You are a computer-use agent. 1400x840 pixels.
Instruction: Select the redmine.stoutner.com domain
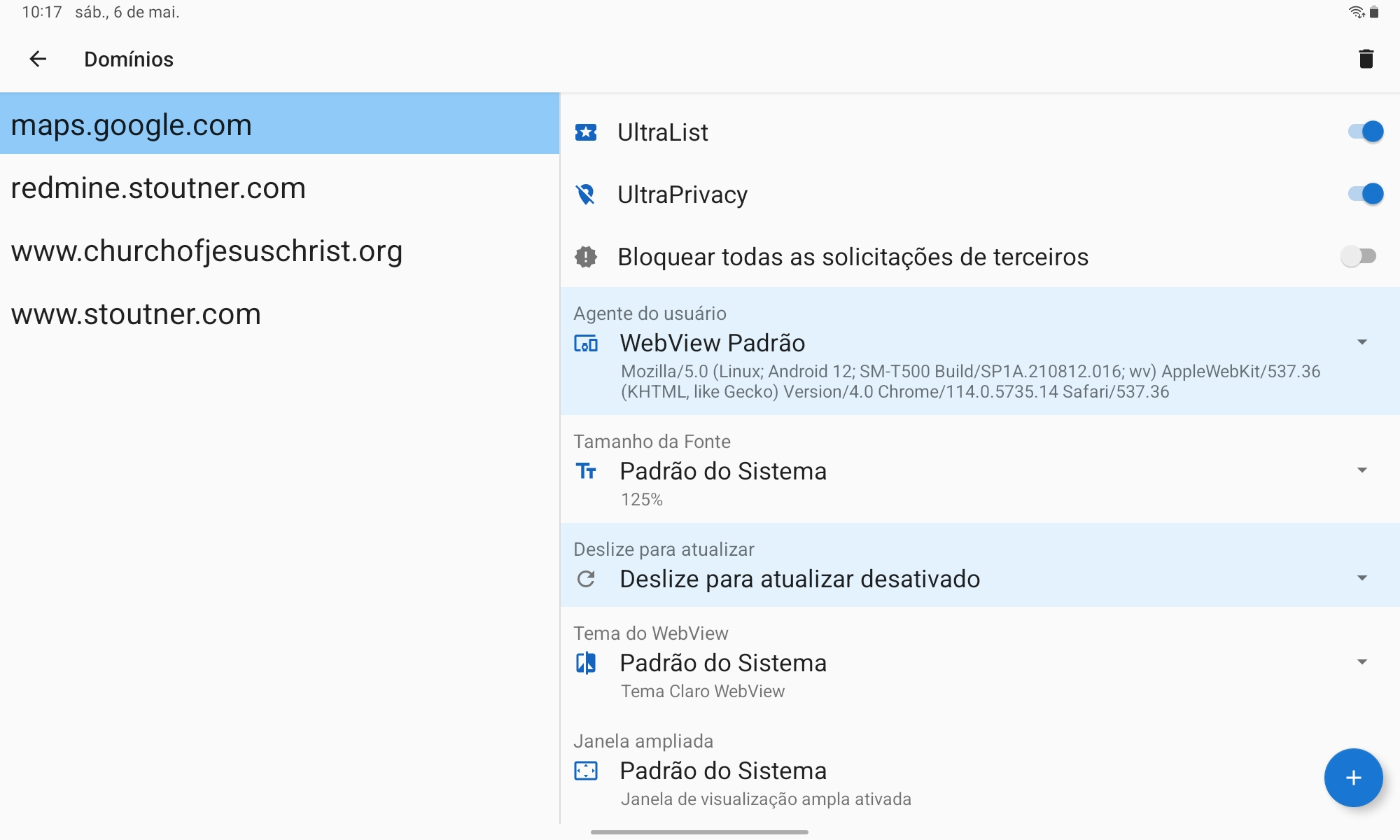(159, 188)
